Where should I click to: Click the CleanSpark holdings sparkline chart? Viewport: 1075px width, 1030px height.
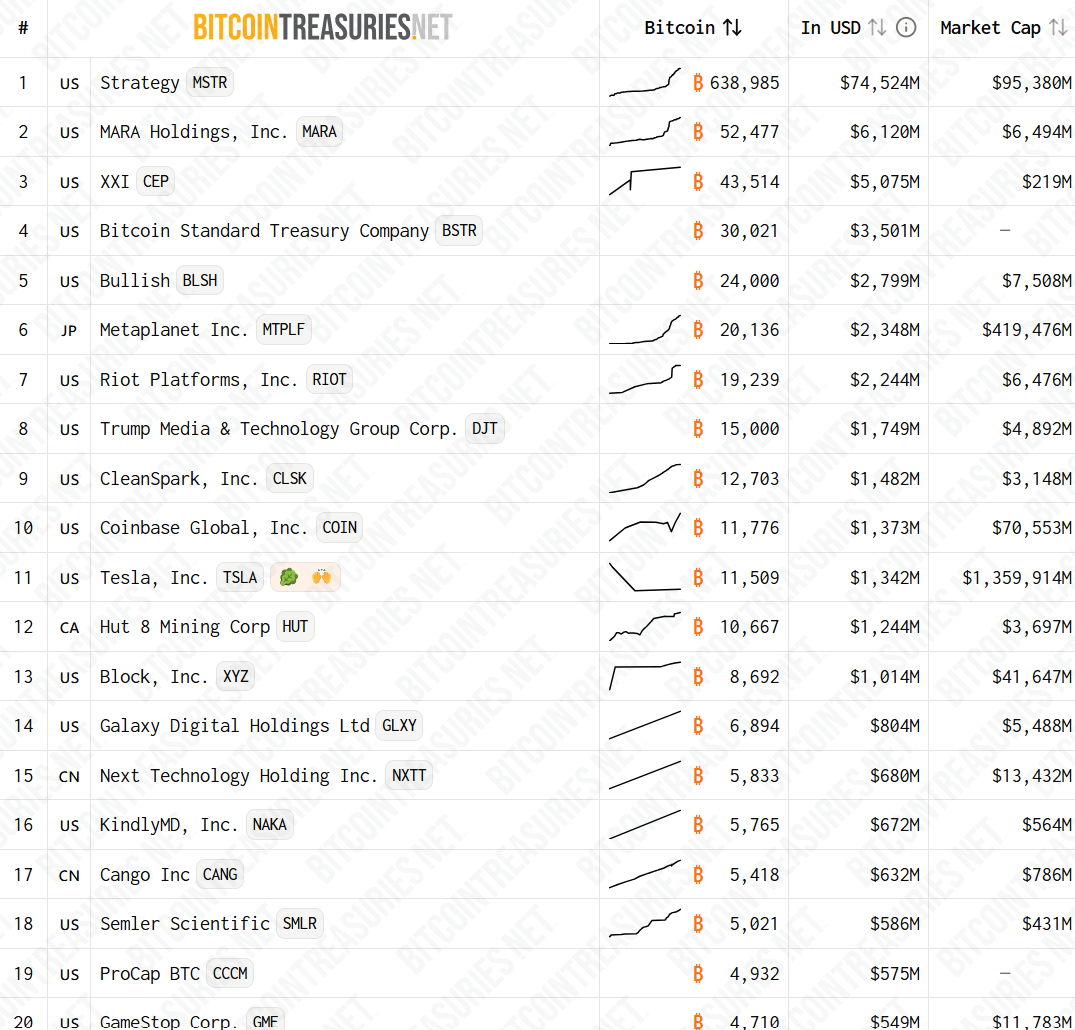tap(645, 479)
